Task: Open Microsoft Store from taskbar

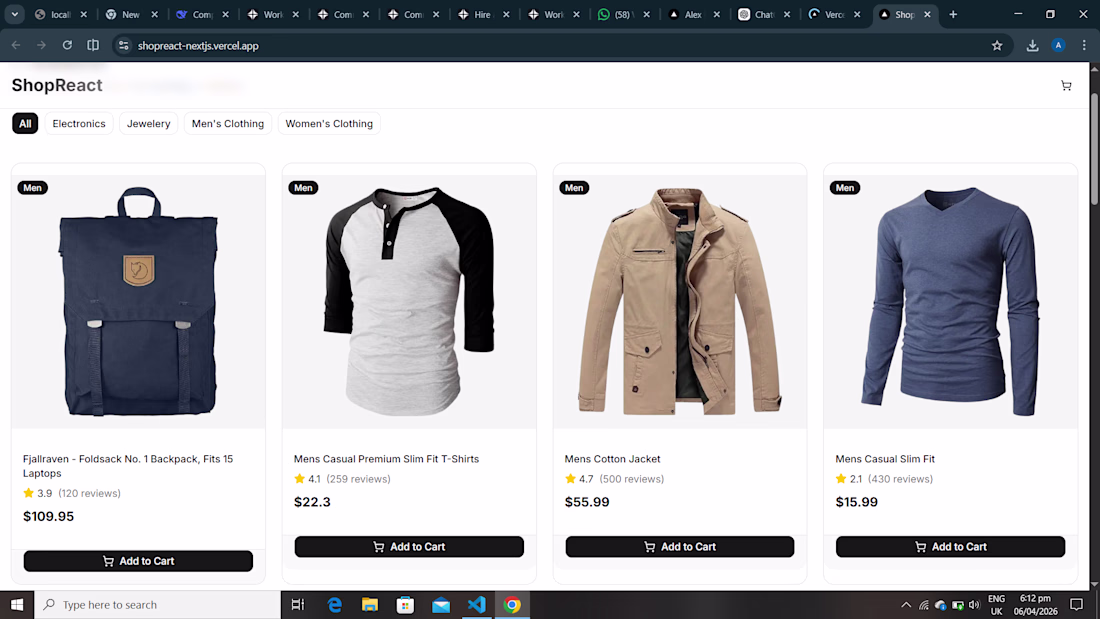Action: 405,604
